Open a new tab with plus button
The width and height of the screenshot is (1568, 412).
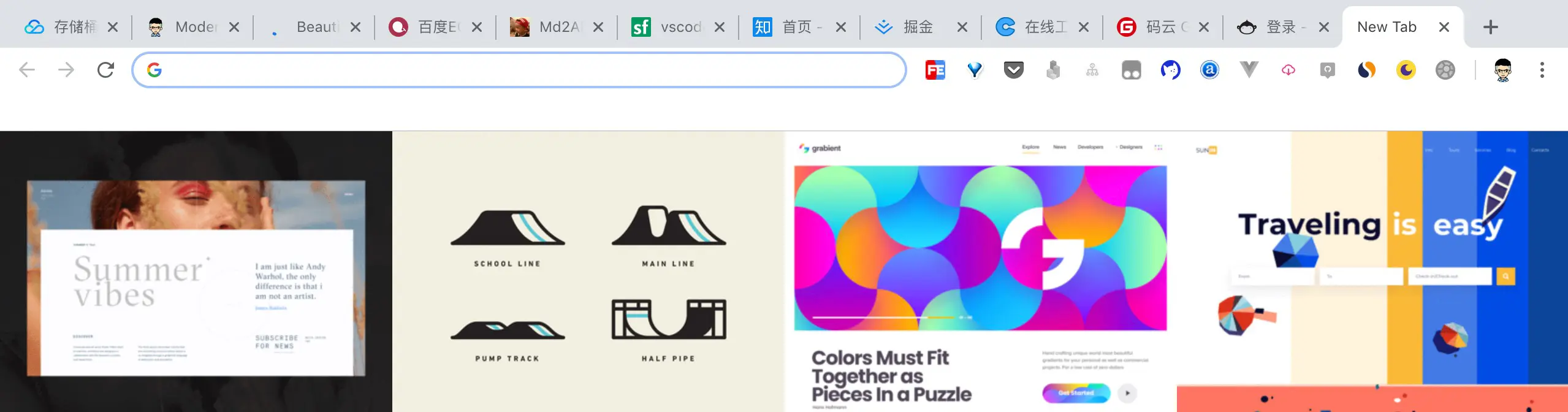point(1490,27)
